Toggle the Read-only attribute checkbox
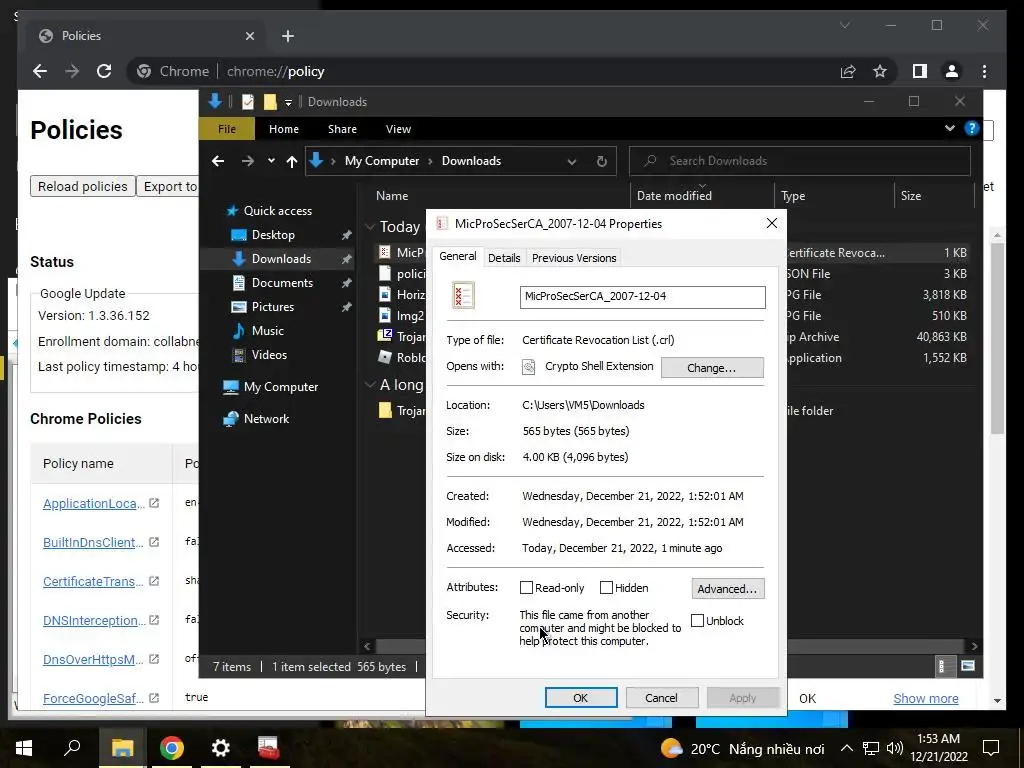1024x768 pixels. pos(526,588)
